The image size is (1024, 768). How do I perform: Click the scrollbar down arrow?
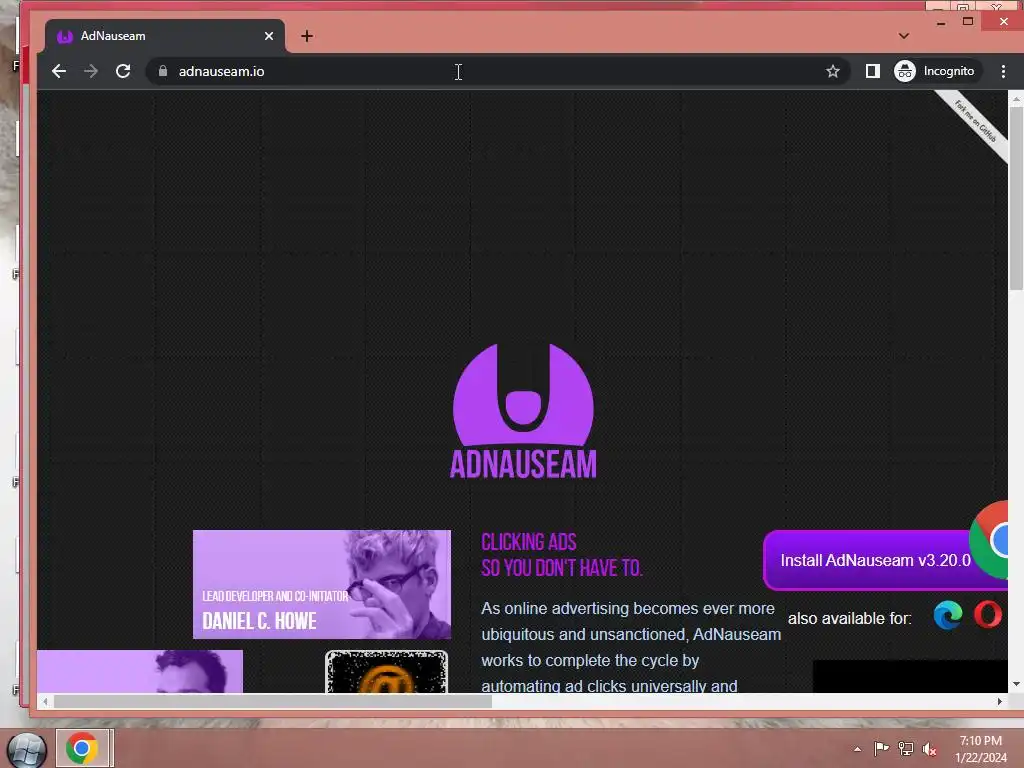[1016, 684]
